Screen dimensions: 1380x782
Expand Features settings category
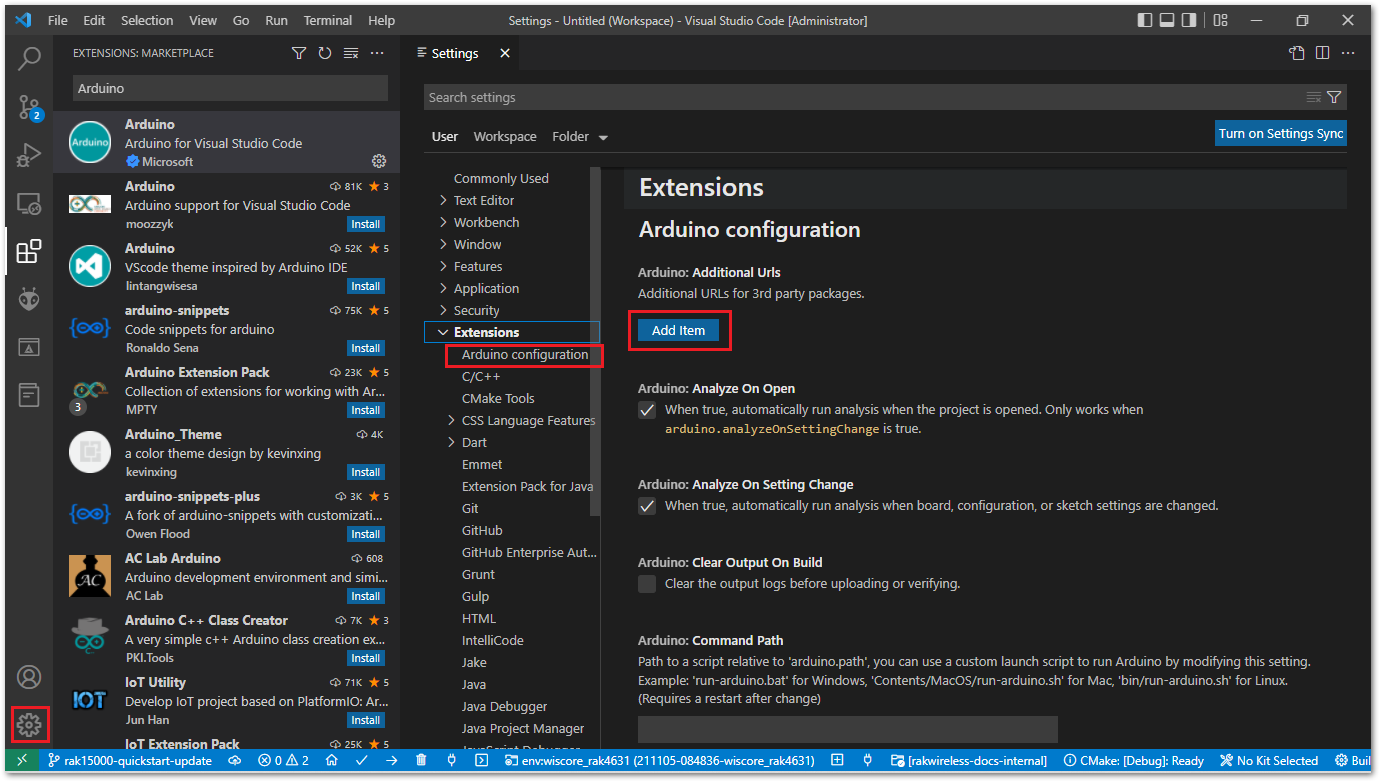click(443, 266)
